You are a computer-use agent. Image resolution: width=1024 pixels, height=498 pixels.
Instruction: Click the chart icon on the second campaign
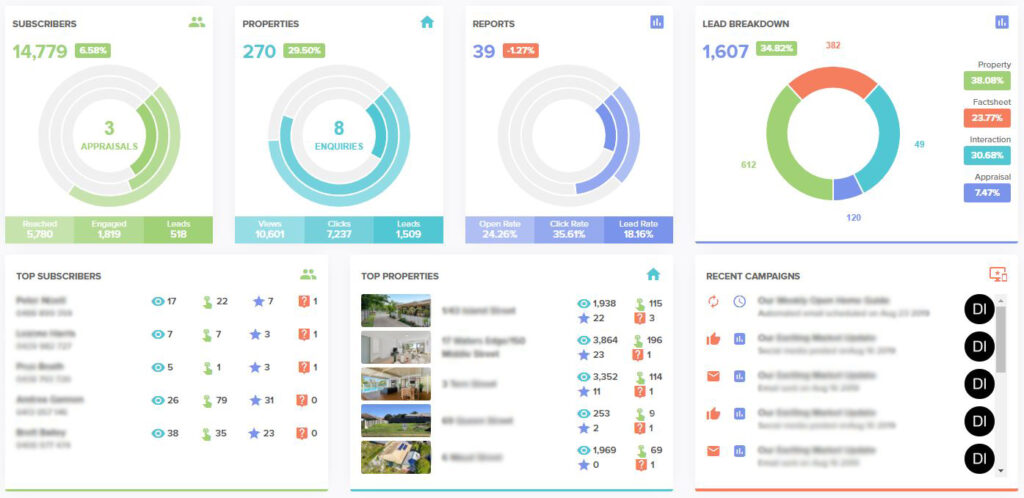coord(739,339)
